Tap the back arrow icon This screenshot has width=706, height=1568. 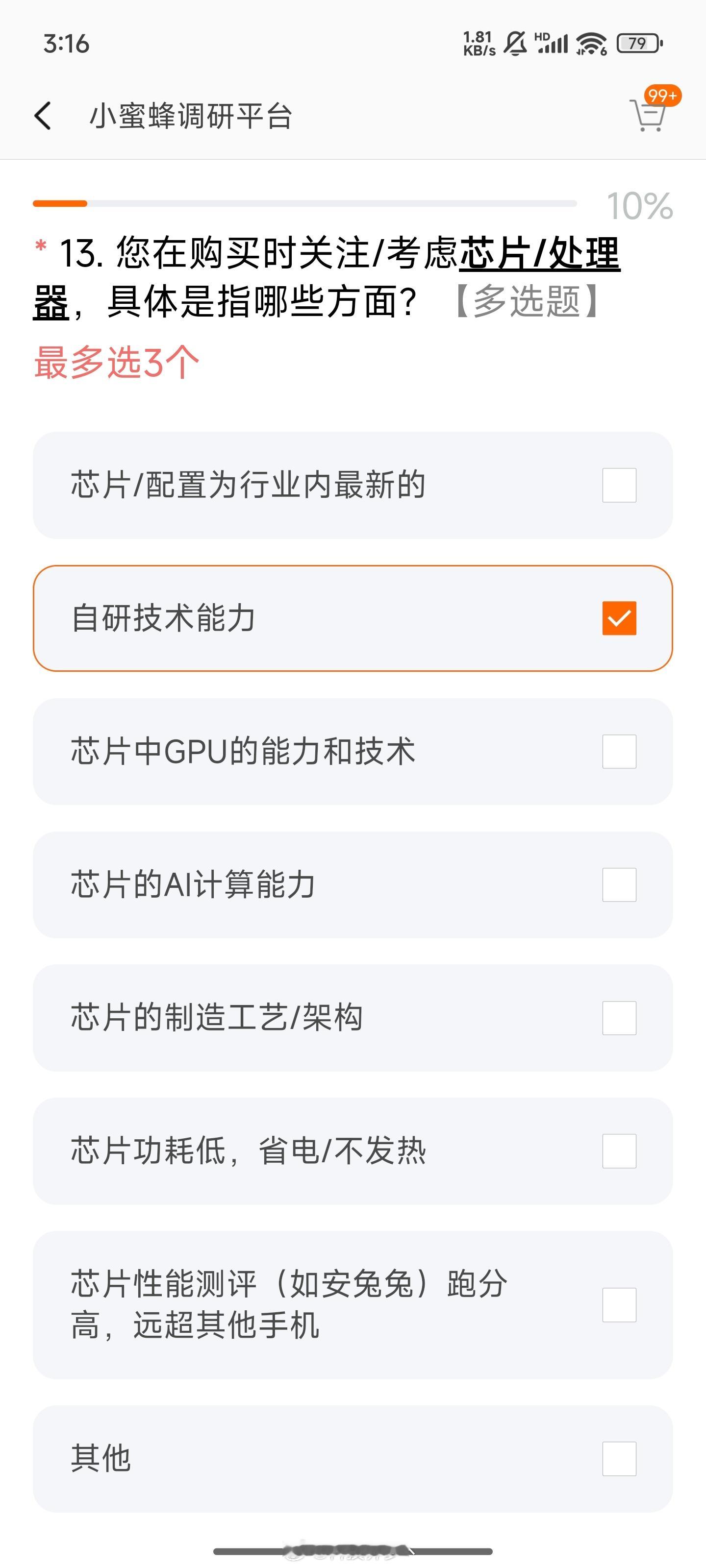click(x=43, y=116)
